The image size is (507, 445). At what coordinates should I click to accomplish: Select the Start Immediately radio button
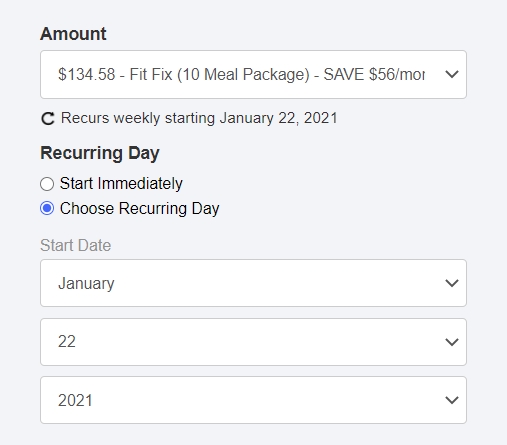(x=47, y=184)
